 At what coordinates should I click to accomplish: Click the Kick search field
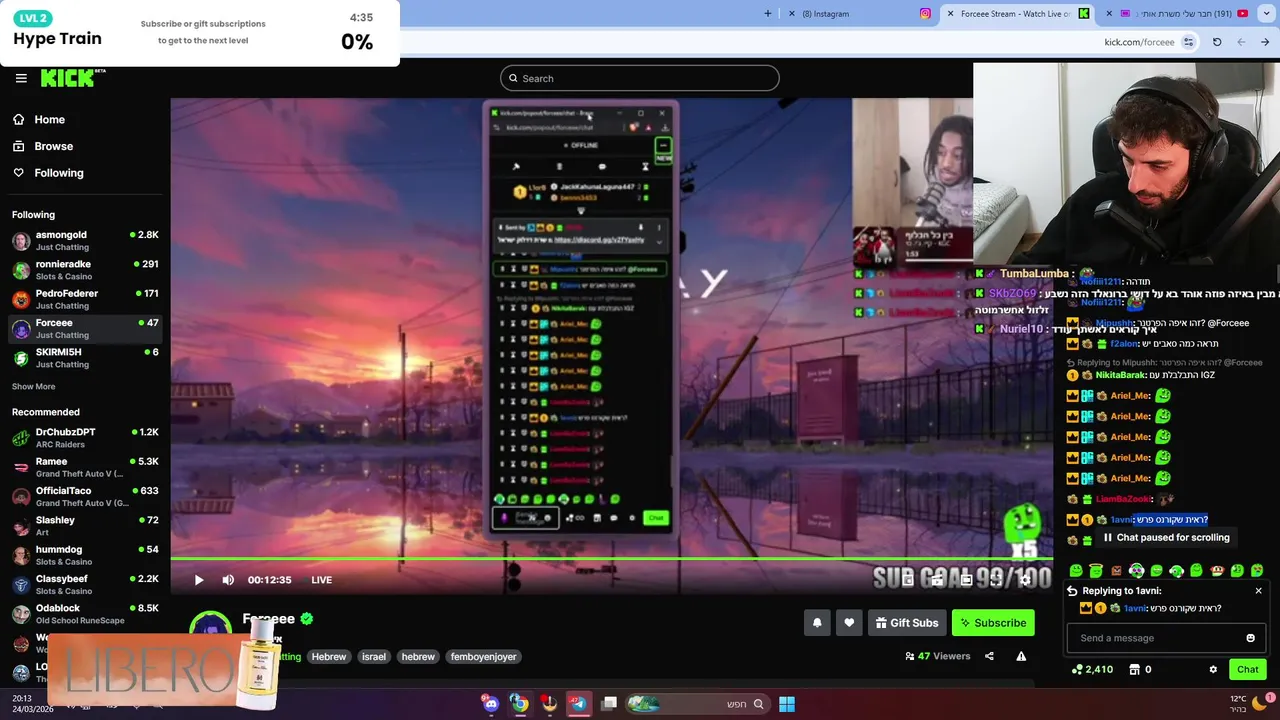[640, 78]
